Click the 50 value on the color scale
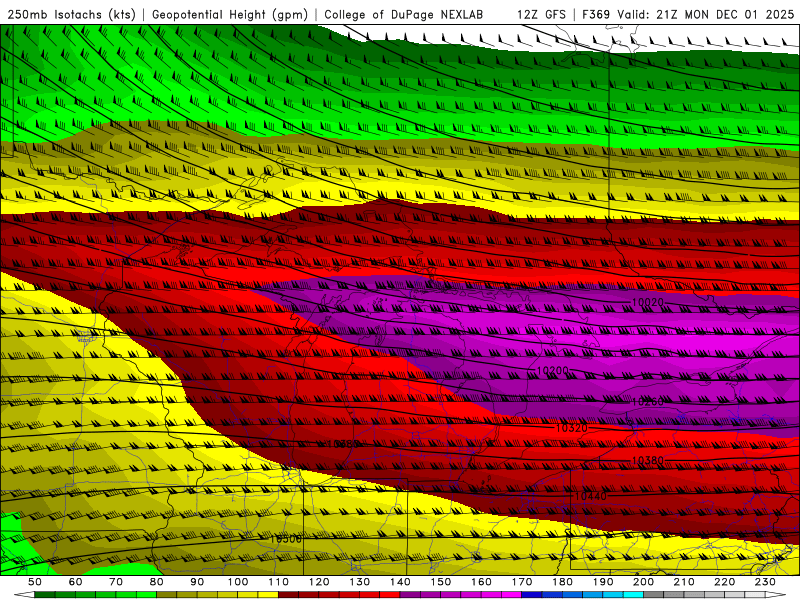Screen dimensions: 800x600 tap(34, 582)
